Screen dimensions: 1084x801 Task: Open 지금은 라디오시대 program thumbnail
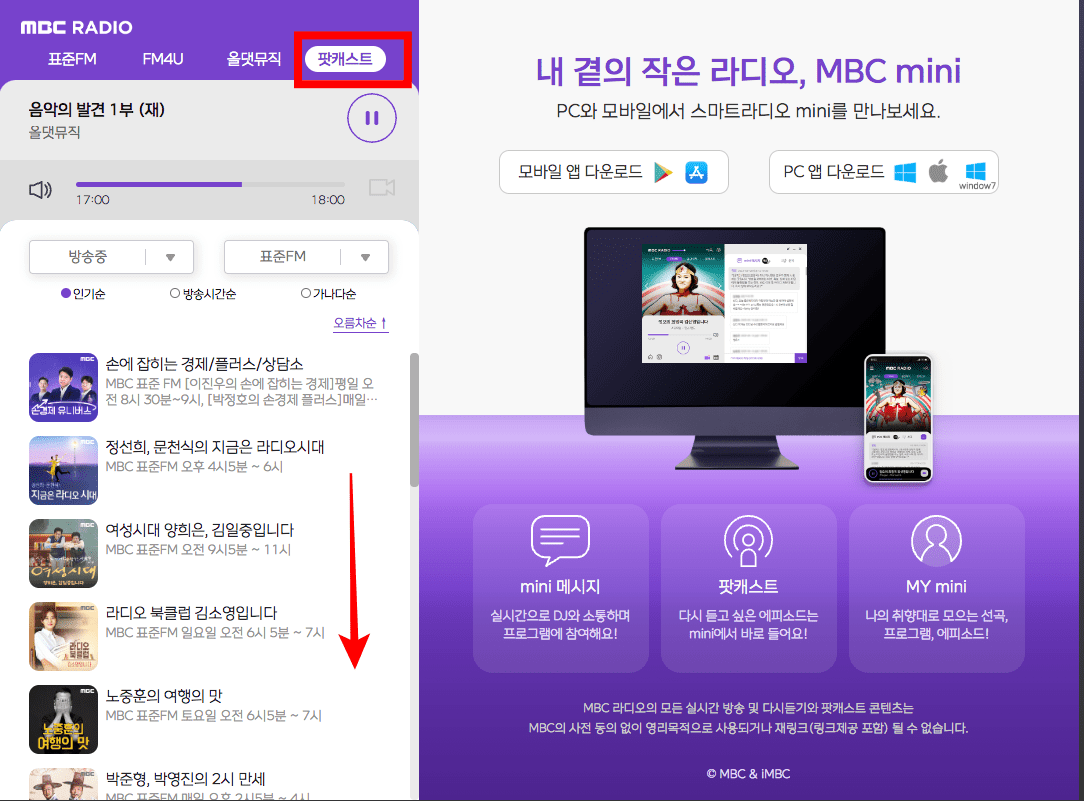click(64, 470)
